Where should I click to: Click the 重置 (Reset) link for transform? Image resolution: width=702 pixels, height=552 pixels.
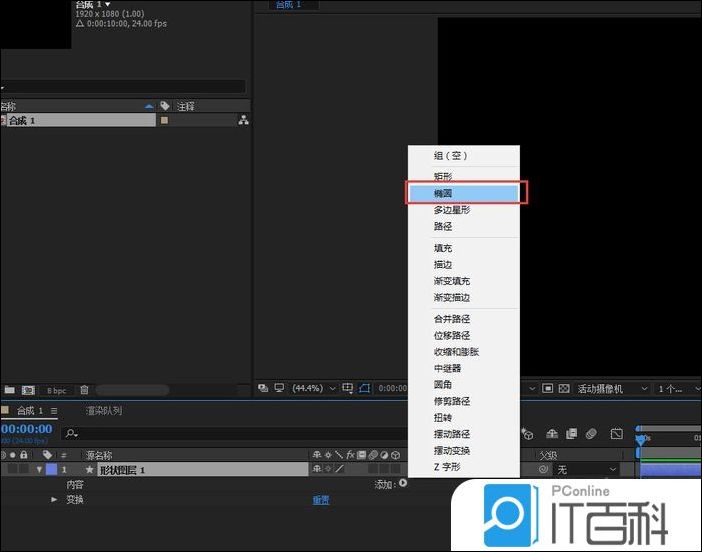pos(321,500)
